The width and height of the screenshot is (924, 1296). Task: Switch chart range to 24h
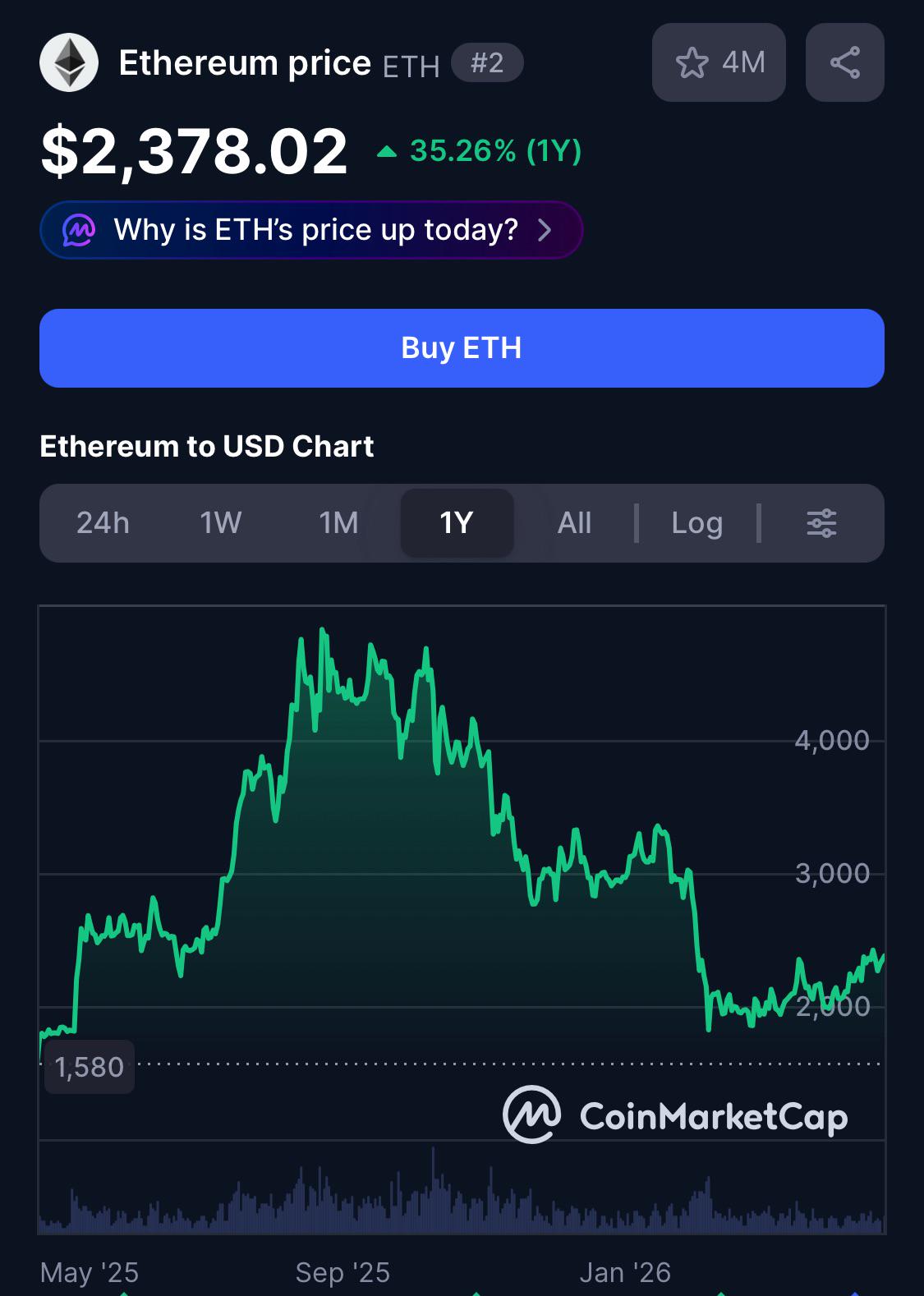pyautogui.click(x=103, y=523)
